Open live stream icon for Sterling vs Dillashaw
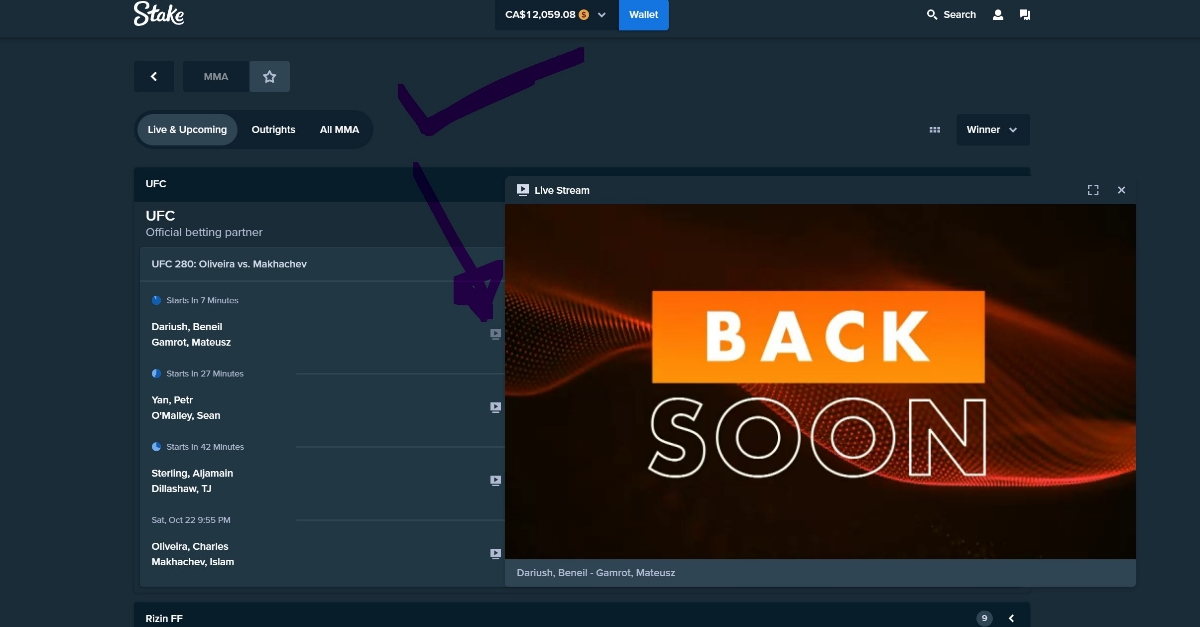 tap(495, 481)
